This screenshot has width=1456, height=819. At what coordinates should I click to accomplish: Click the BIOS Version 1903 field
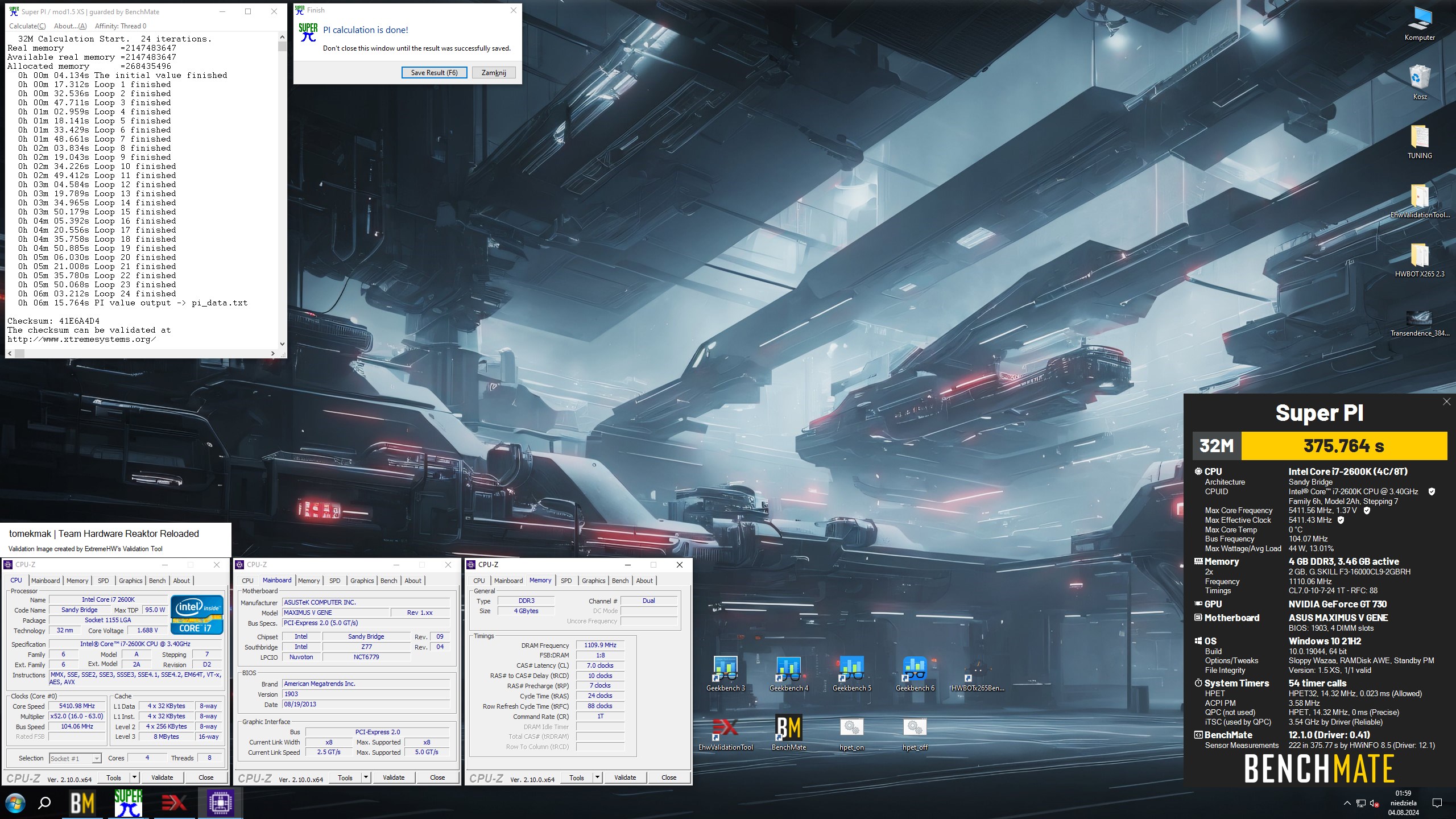pos(366,694)
